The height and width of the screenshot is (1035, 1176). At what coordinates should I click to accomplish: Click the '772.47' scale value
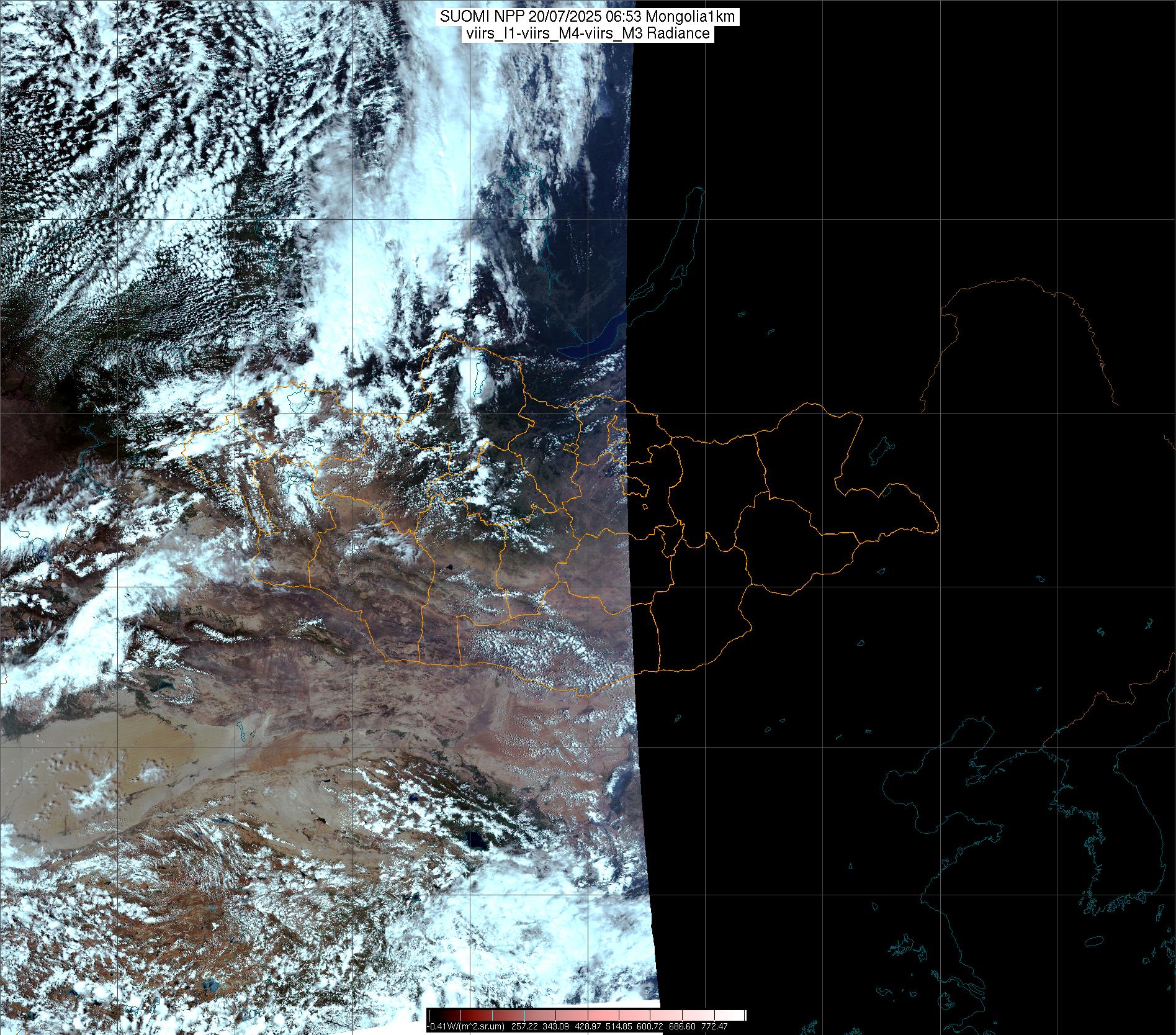(714, 1026)
